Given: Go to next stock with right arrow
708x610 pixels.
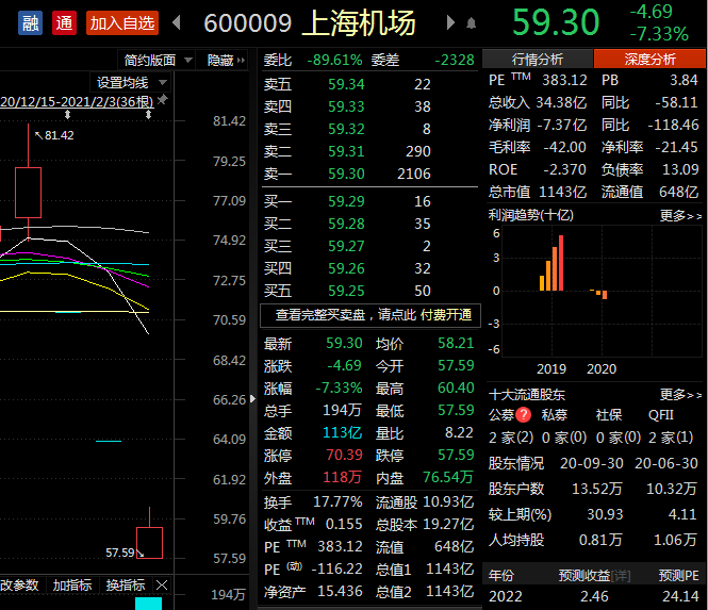Looking at the screenshot, I should pyautogui.click(x=450, y=22).
